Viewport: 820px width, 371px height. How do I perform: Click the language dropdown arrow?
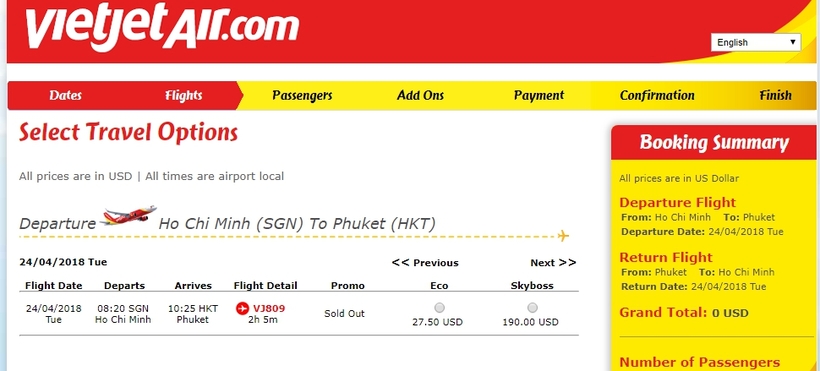click(x=793, y=42)
